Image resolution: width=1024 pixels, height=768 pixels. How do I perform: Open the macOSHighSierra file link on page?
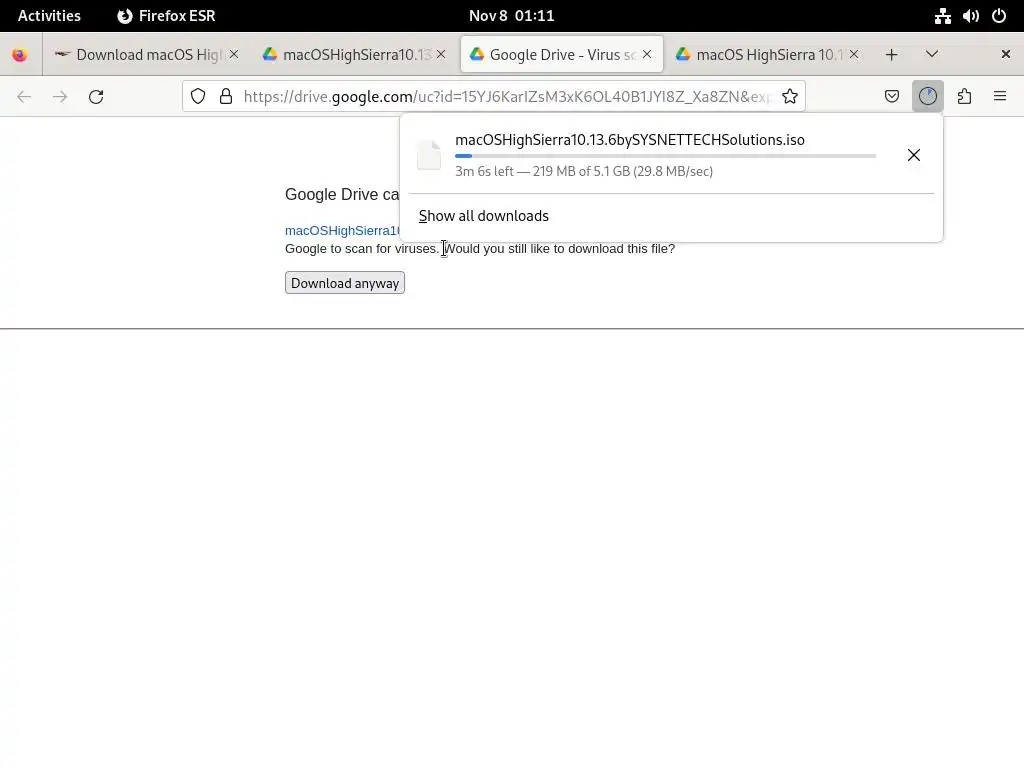pos(342,231)
